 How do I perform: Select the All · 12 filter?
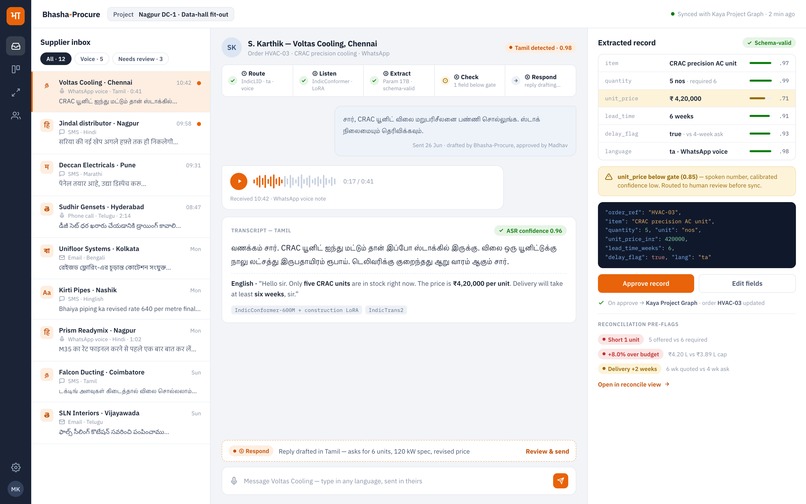(x=56, y=59)
